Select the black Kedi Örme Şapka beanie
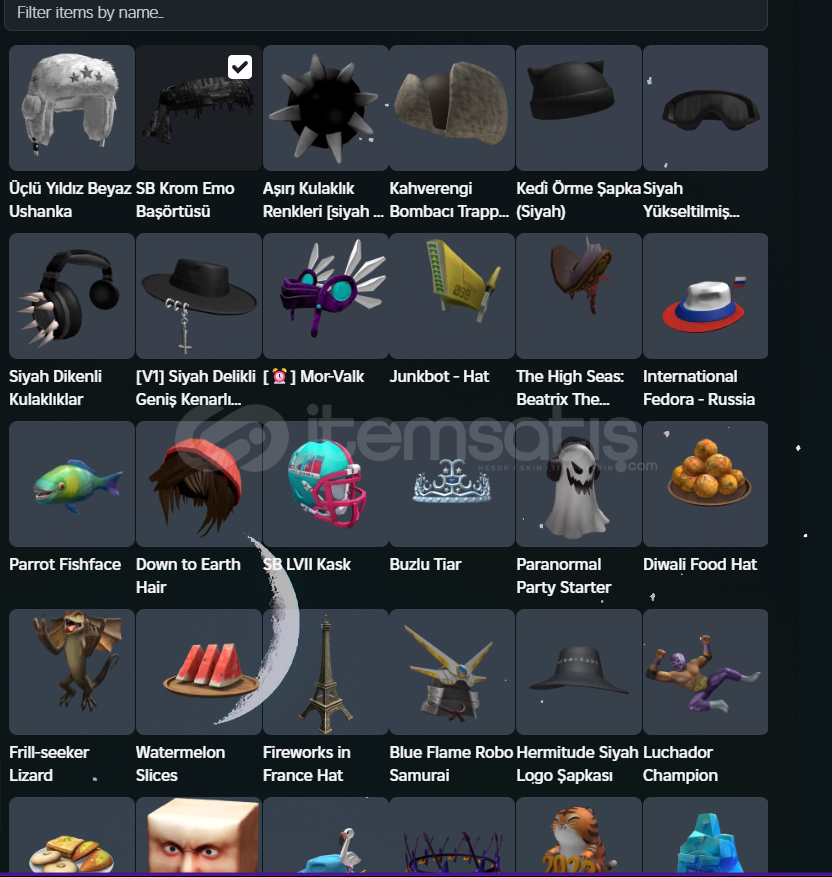Screen dimensions: 832x877 (579, 108)
